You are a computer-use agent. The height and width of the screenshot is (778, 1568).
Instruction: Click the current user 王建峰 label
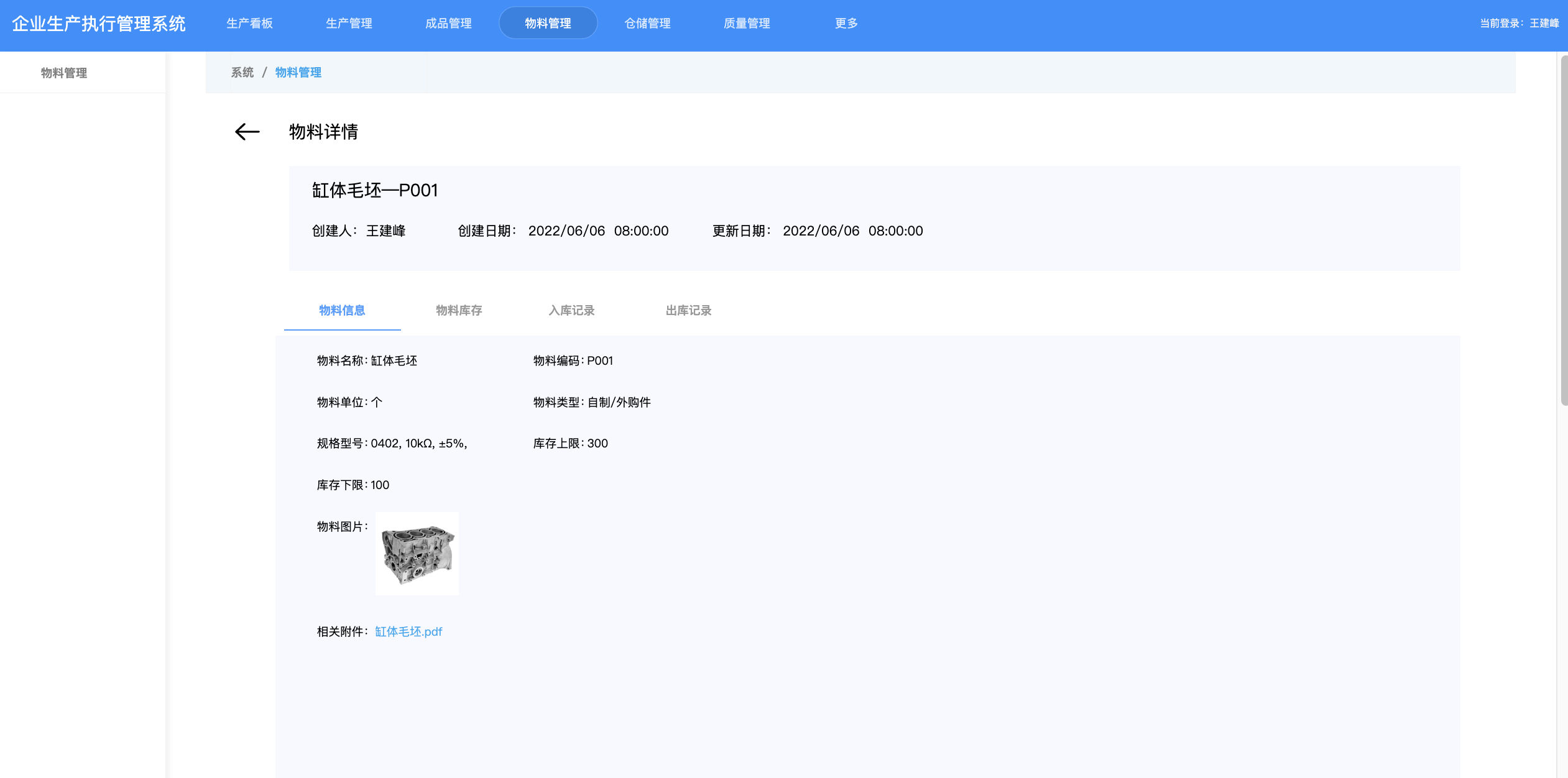(1544, 24)
